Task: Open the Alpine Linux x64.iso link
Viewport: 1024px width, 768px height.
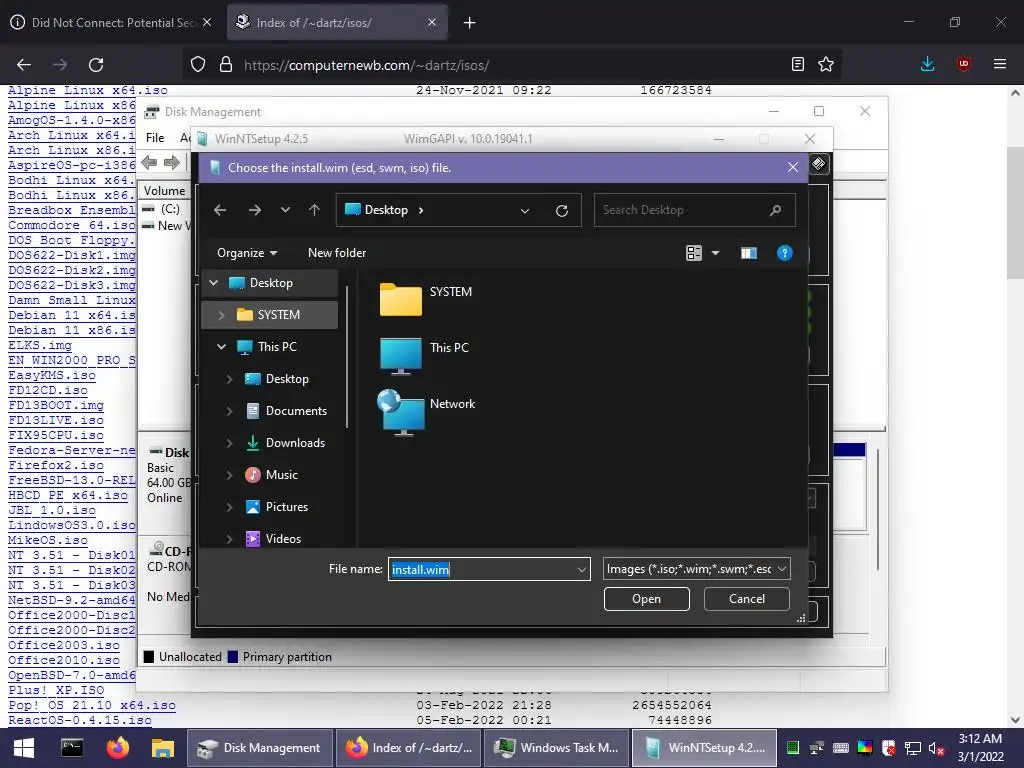Action: click(88, 90)
